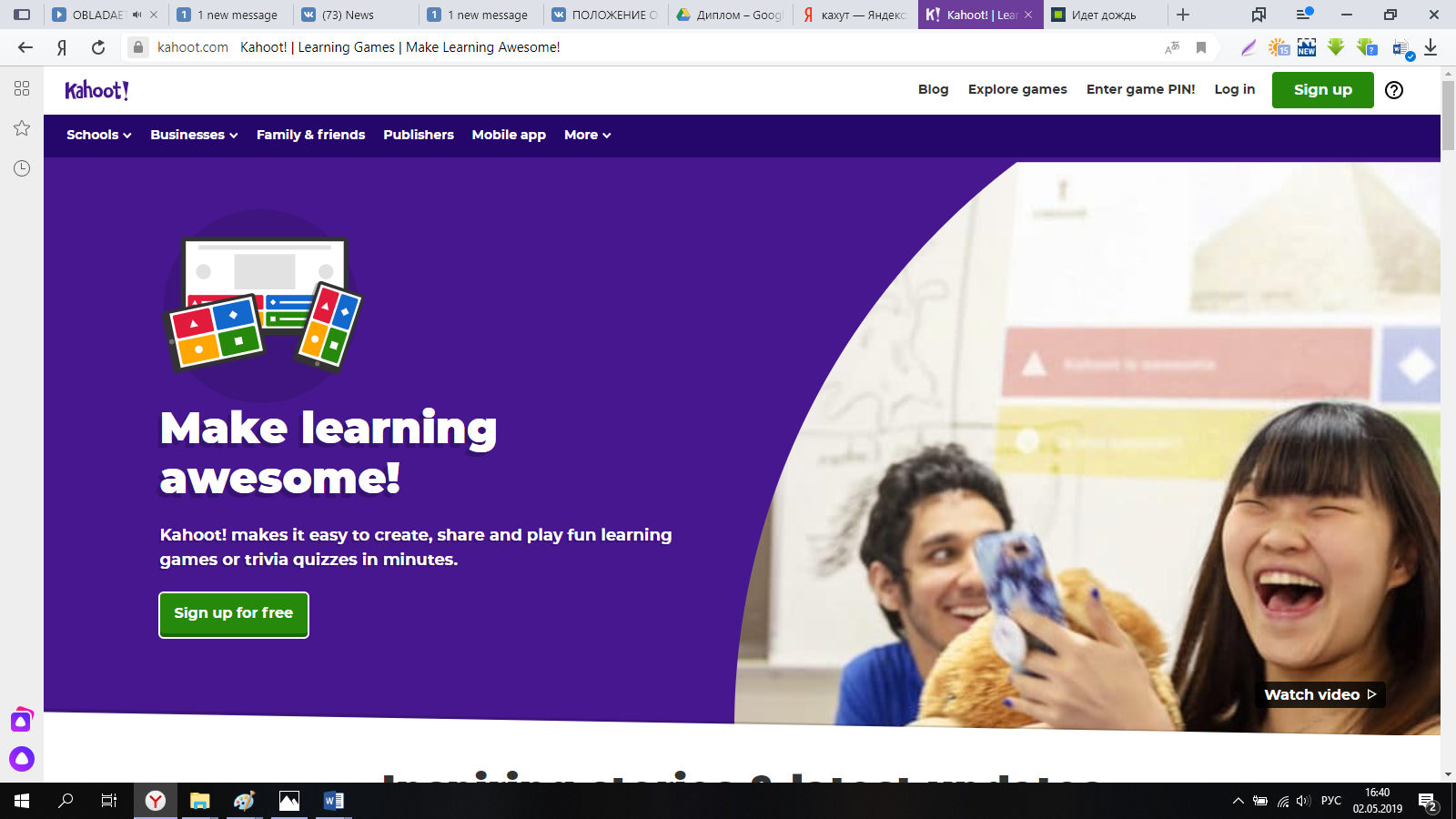Open the Blog link in the header
The height and width of the screenshot is (819, 1456).
933,89
